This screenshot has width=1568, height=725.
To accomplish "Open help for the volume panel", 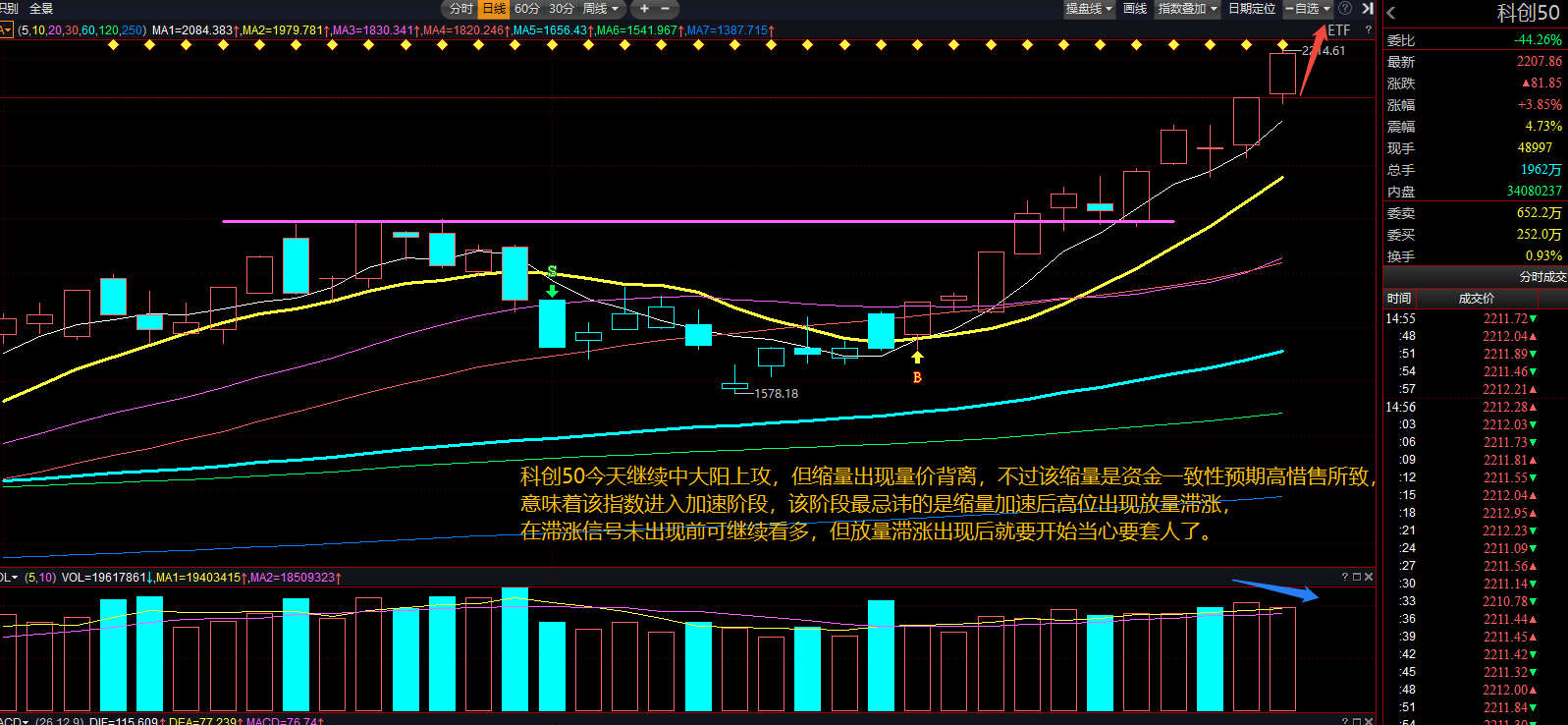I will pyautogui.click(x=1345, y=577).
